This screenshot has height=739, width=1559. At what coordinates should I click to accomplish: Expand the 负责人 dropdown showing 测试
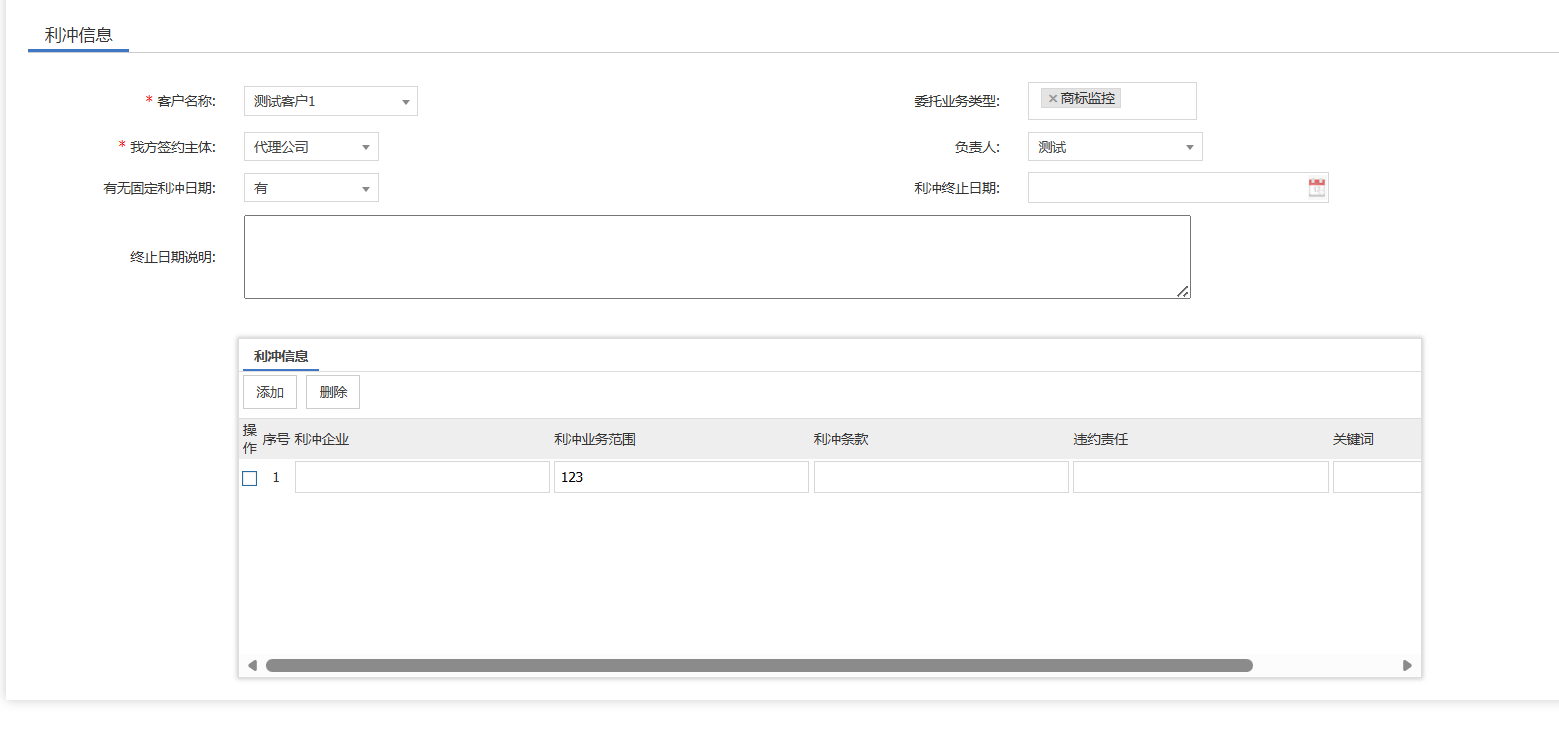pos(1115,147)
